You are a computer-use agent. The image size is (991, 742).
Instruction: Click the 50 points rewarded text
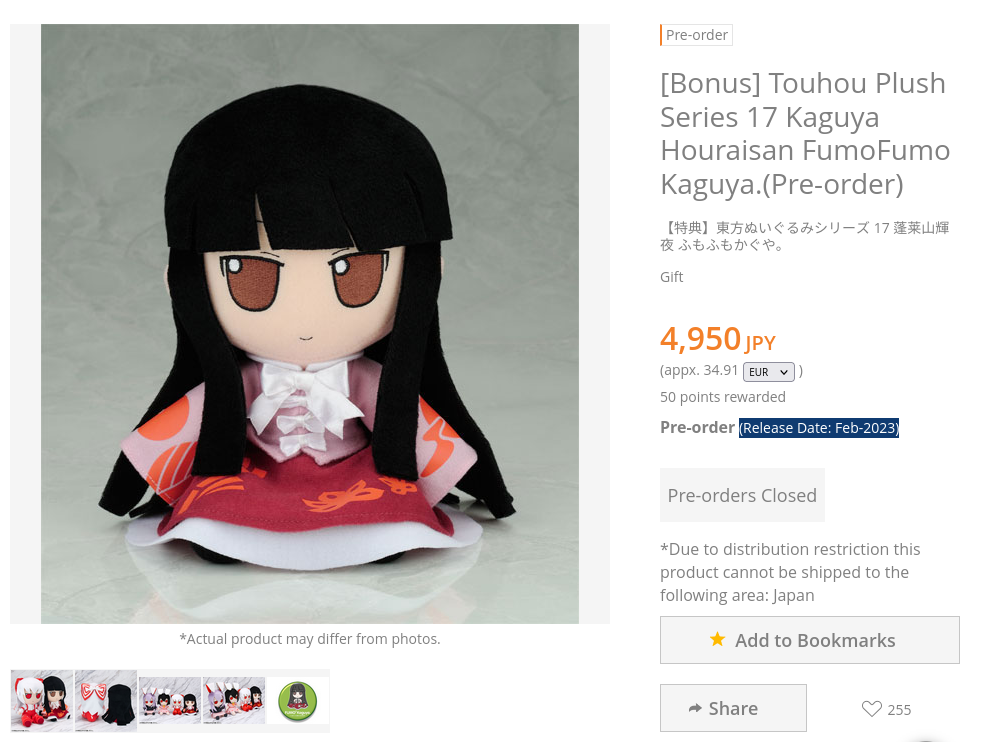pyautogui.click(x=723, y=397)
